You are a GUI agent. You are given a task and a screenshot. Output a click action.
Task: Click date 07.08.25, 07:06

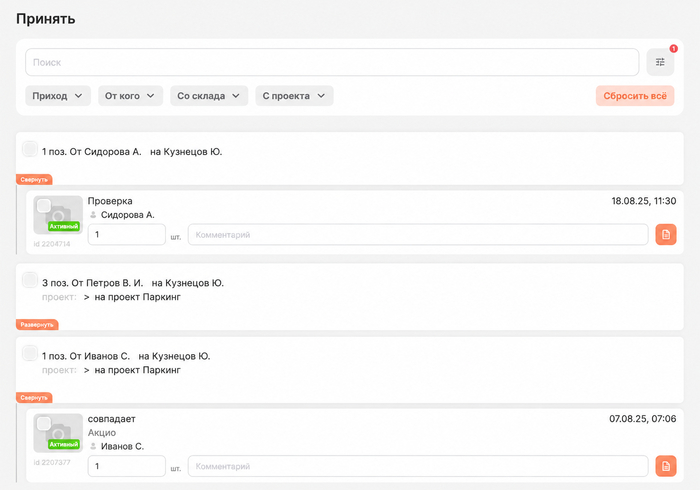point(642,419)
